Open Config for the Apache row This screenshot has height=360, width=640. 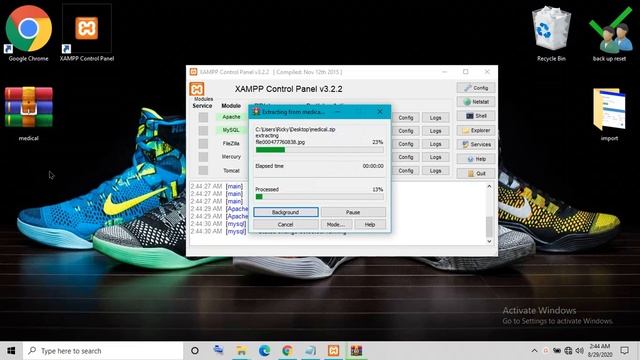coord(406,118)
